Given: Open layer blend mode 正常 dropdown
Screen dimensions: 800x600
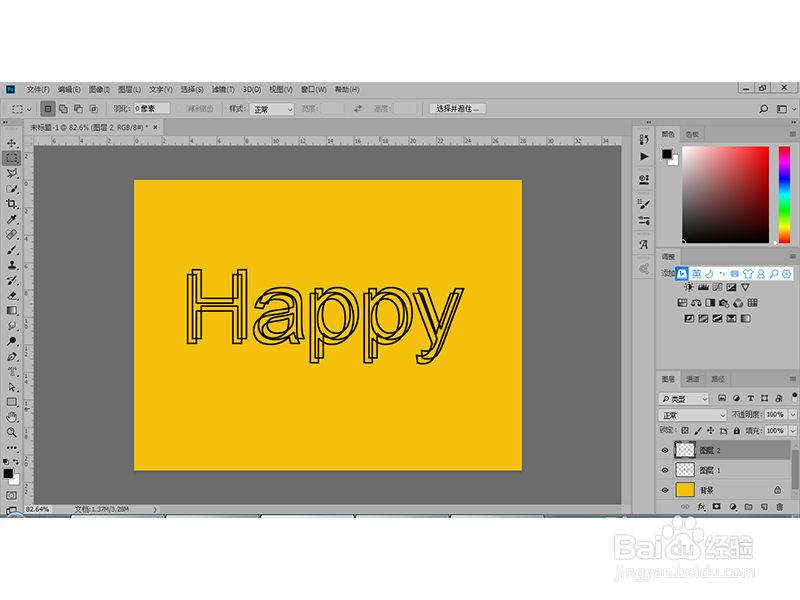Looking at the screenshot, I should tap(692, 415).
